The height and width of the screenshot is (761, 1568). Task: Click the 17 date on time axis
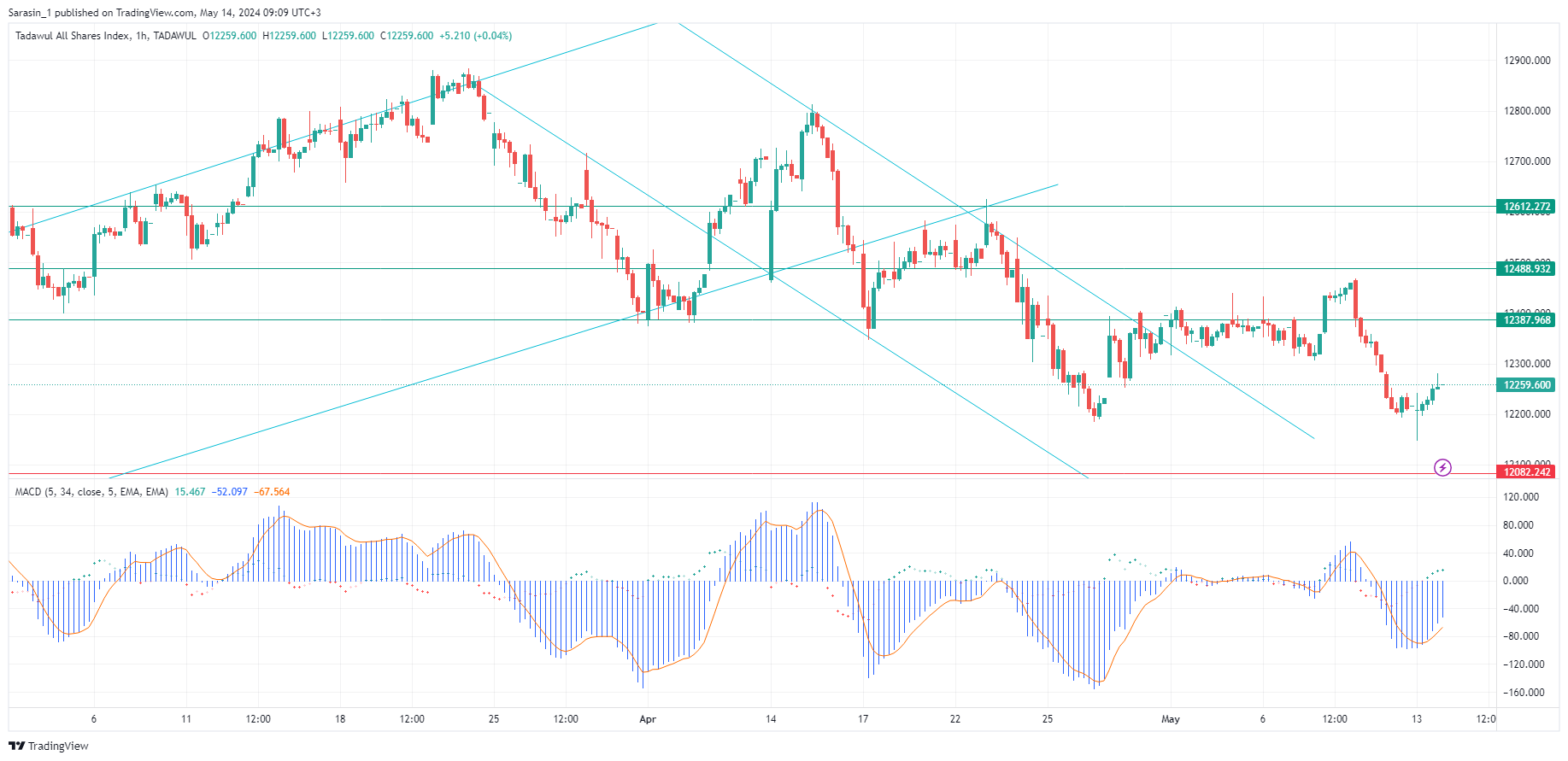point(863,719)
